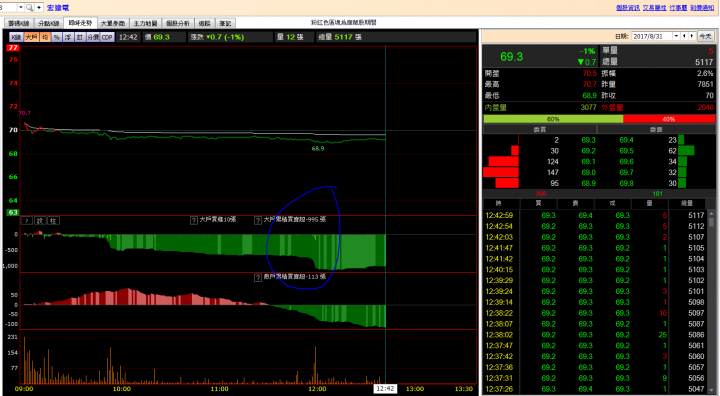Open the 個股資訊 link
The height and width of the screenshot is (396, 720).
(x=628, y=8)
